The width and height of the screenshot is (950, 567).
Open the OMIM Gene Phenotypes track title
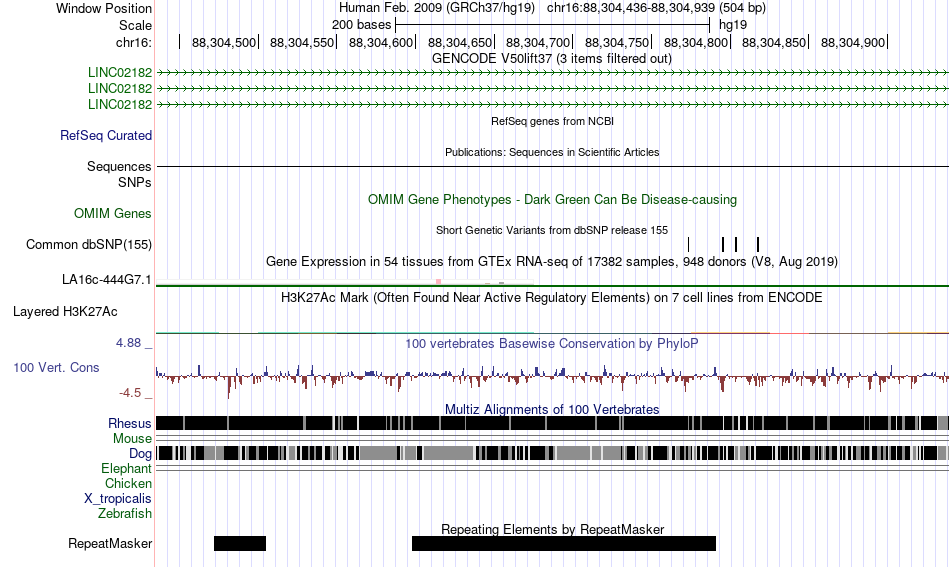[x=552, y=200]
